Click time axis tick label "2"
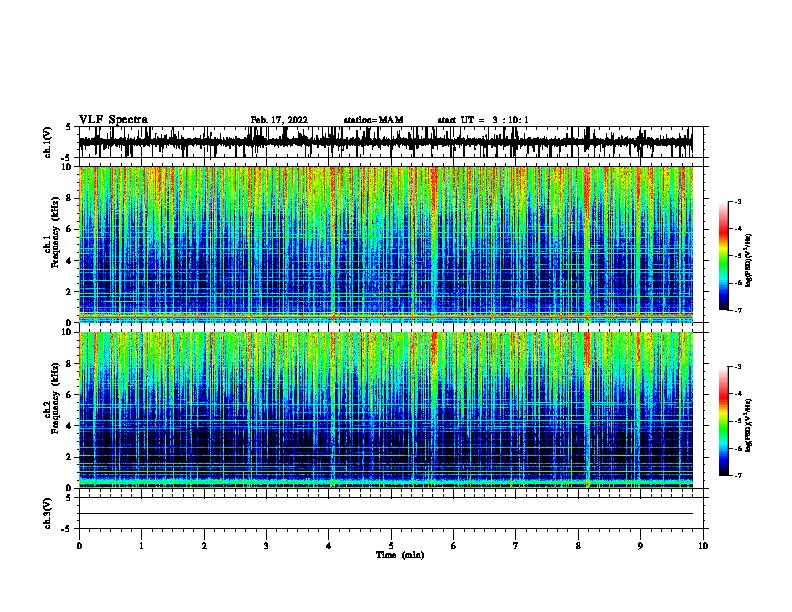This screenshot has width=792, height=612. coord(204,545)
